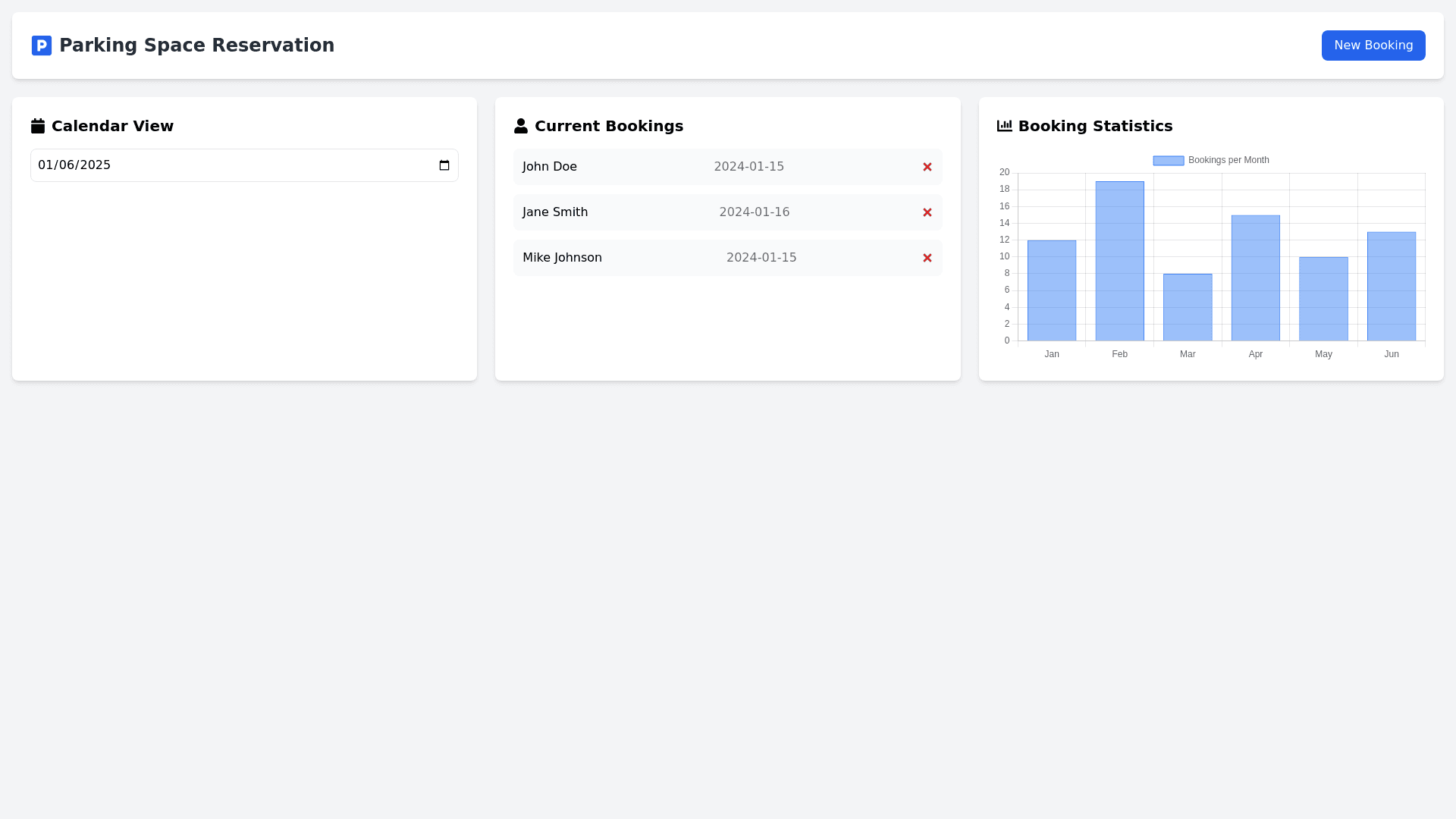Screen dimensions: 1456x819
Task: Cancel Mike Johnson's booking with red X
Action: click(x=927, y=258)
